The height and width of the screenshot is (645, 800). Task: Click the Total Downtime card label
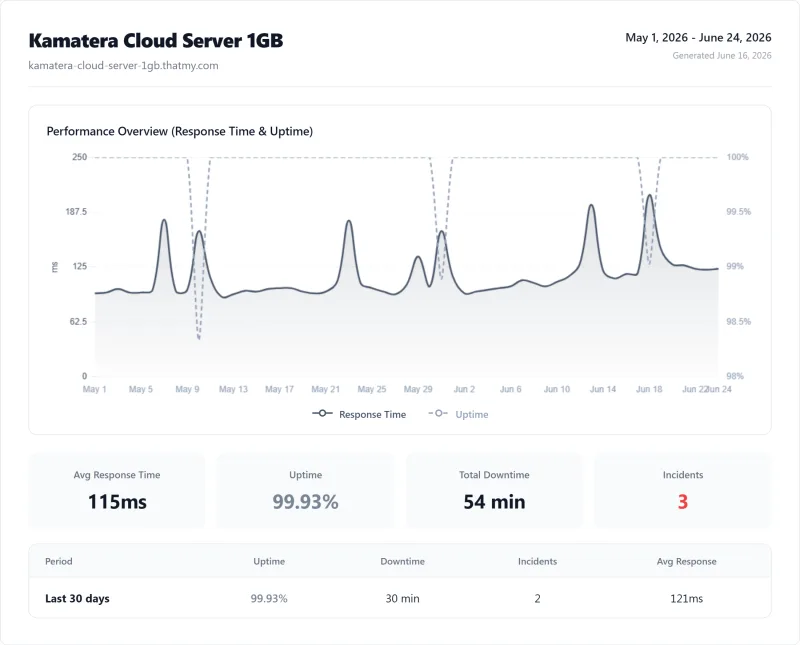coord(494,475)
